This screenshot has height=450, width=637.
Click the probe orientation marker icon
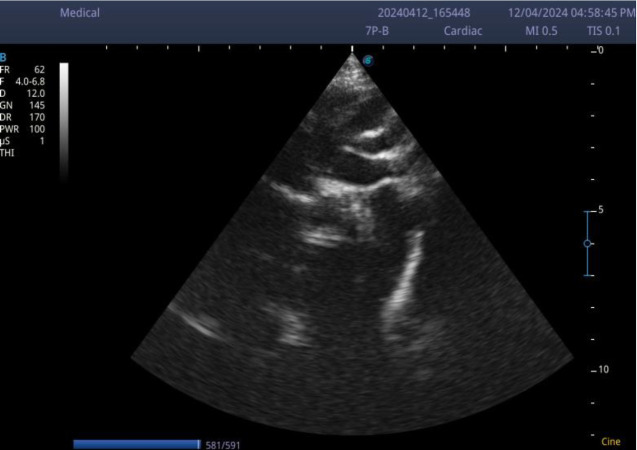click(368, 61)
